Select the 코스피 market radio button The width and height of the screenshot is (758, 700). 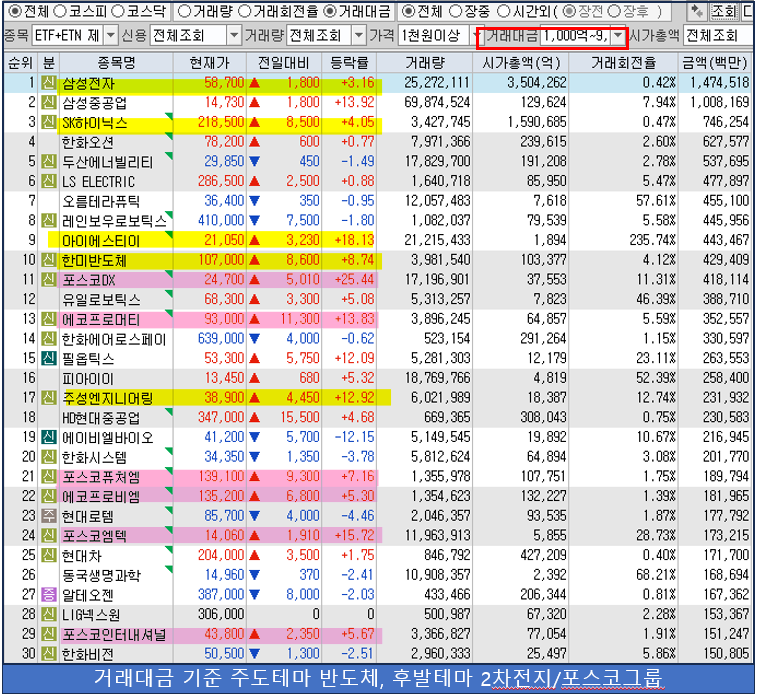pyautogui.click(x=60, y=11)
